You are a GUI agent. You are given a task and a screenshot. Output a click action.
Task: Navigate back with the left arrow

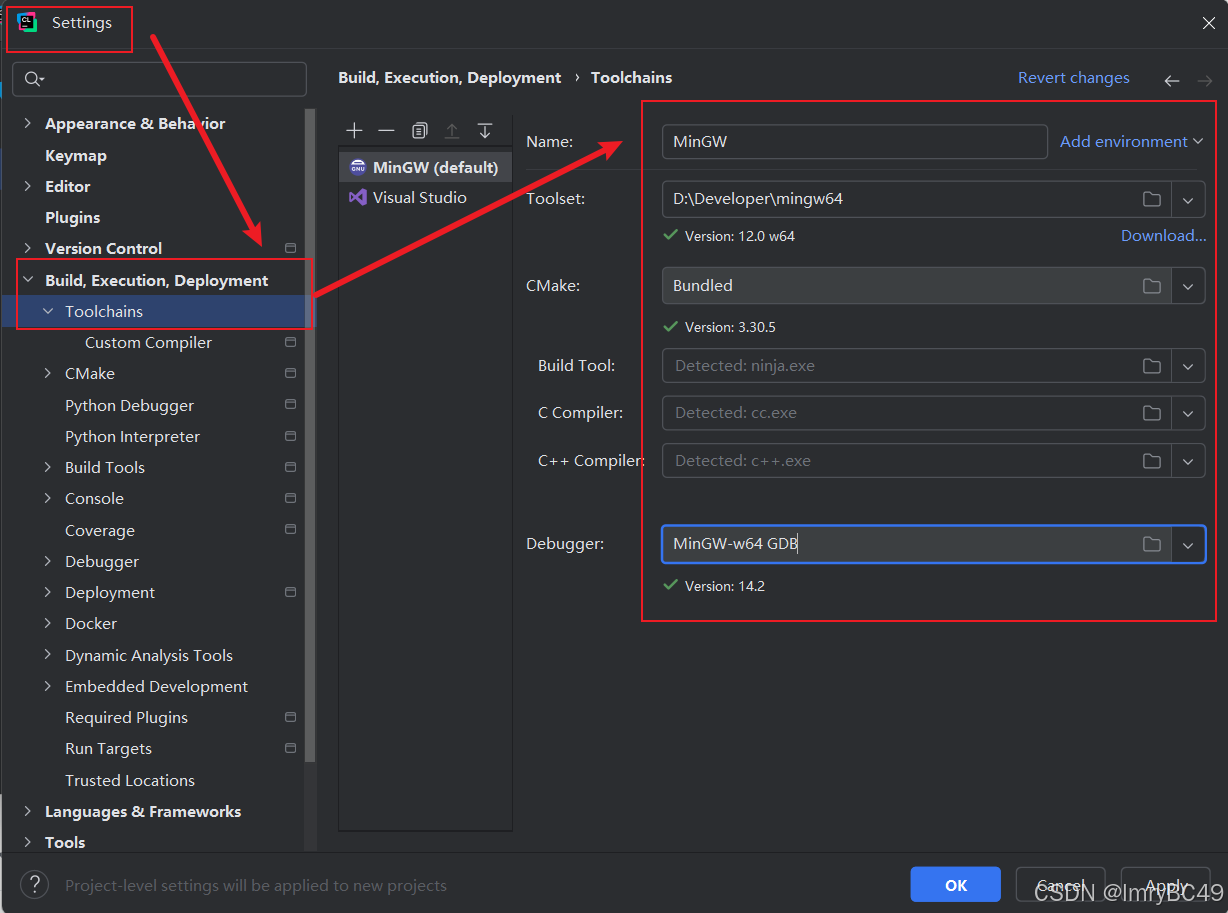click(1172, 80)
